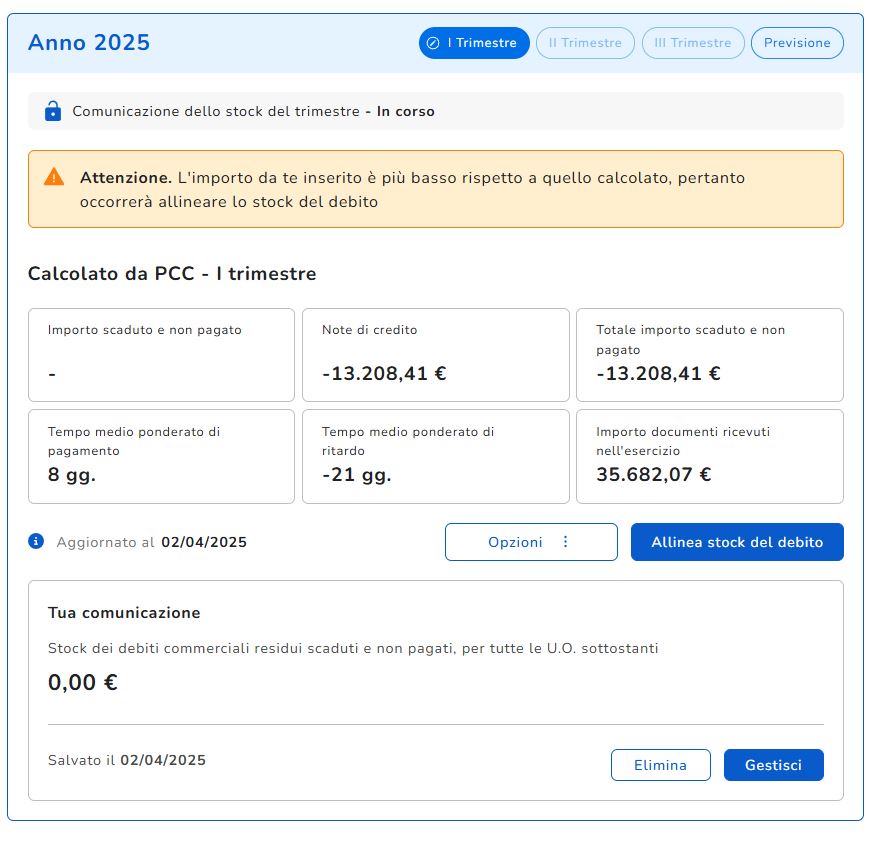Viewport: 882px width, 848px height.
Task: Click the blue lock icon
Action: click(x=53, y=111)
